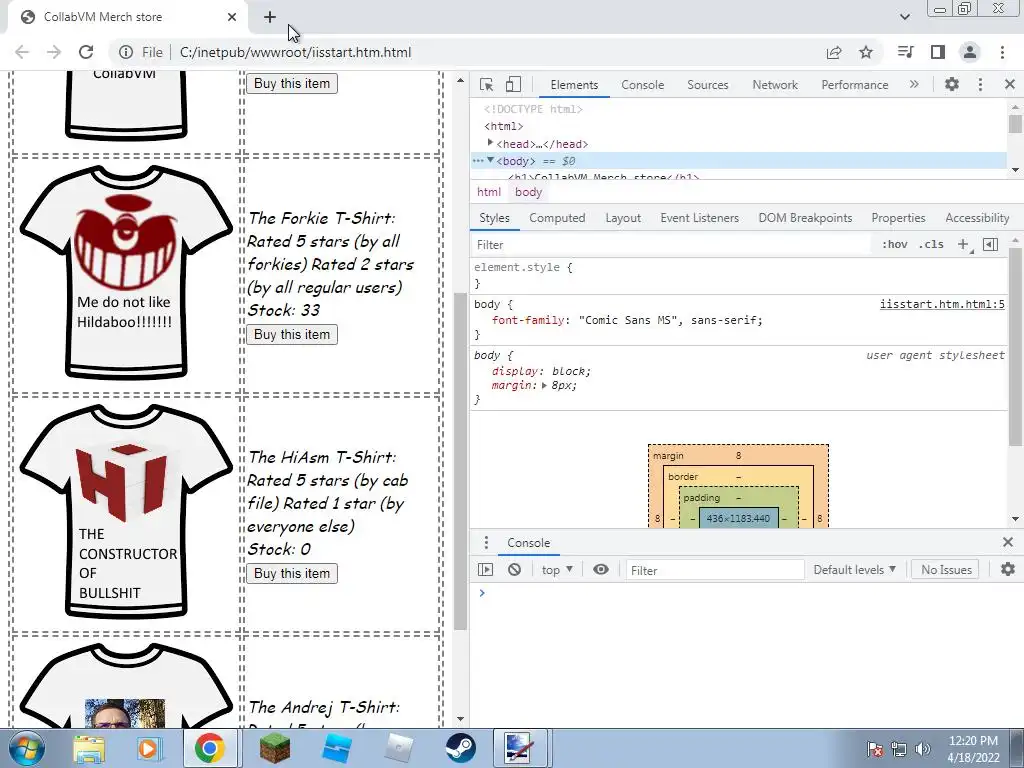This screenshot has width=1024, height=768.
Task: Open the Network tab
Action: click(x=775, y=85)
